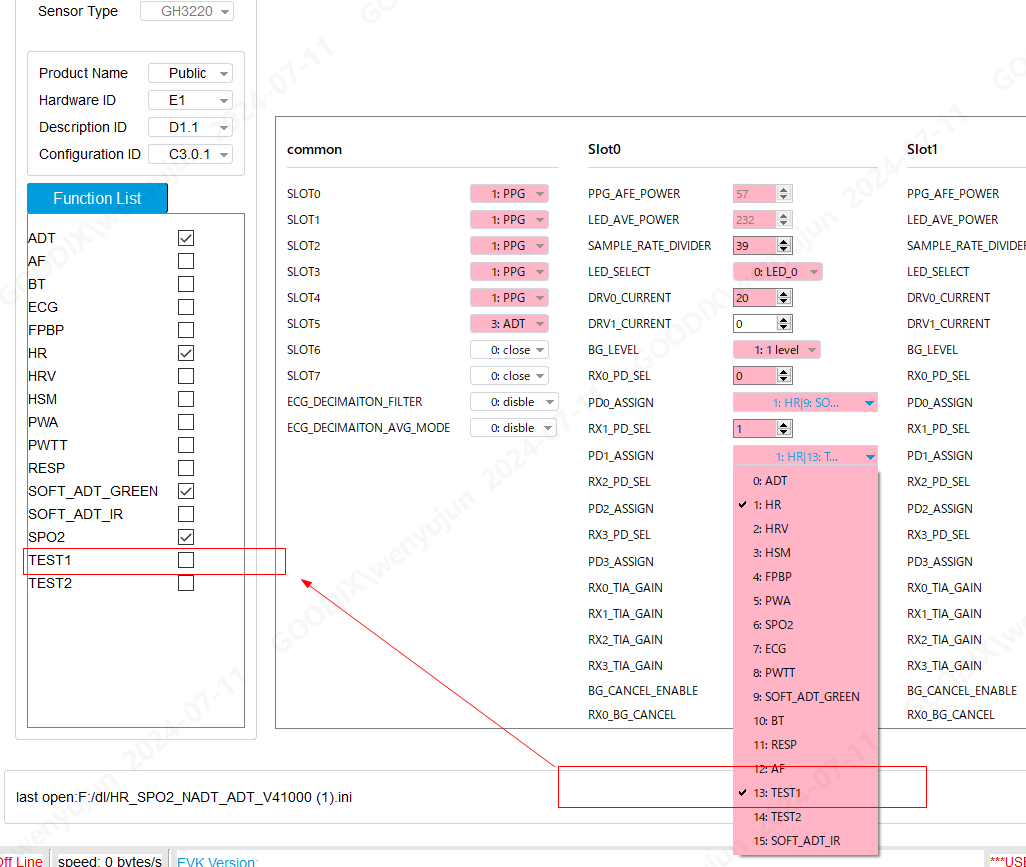Enable the ECG function checkbox

[x=185, y=307]
